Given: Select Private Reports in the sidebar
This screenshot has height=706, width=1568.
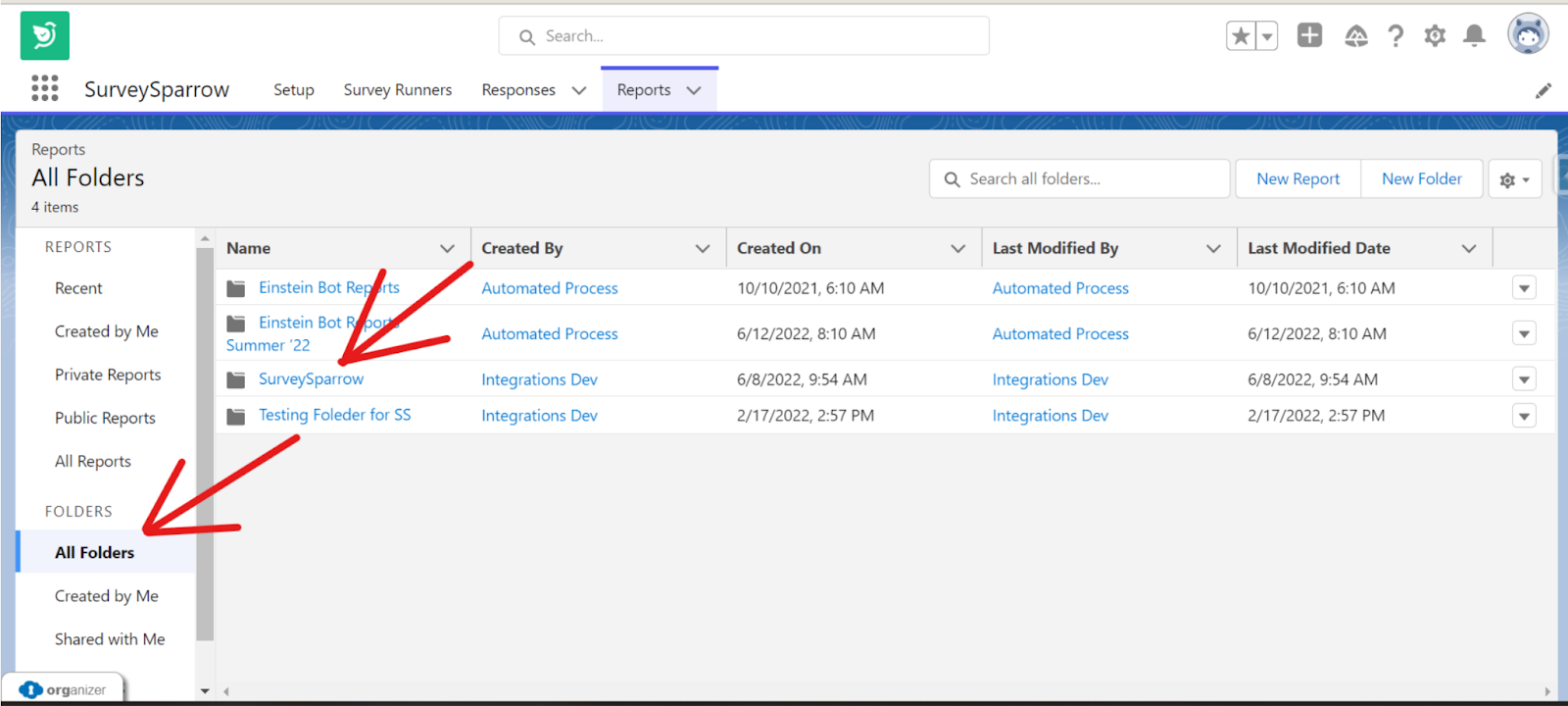Looking at the screenshot, I should [x=108, y=375].
